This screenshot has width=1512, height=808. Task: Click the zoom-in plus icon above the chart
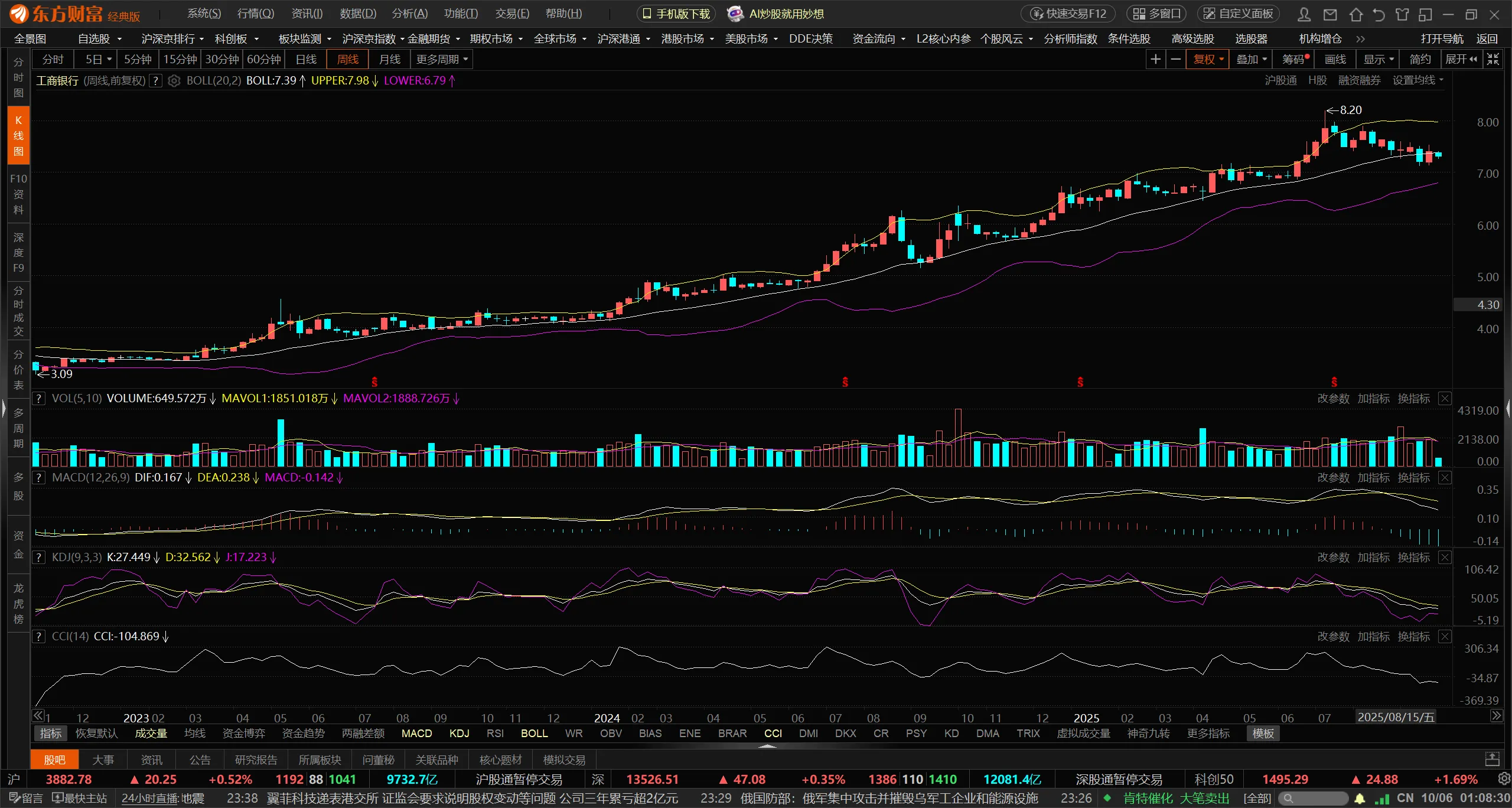[x=1155, y=59]
